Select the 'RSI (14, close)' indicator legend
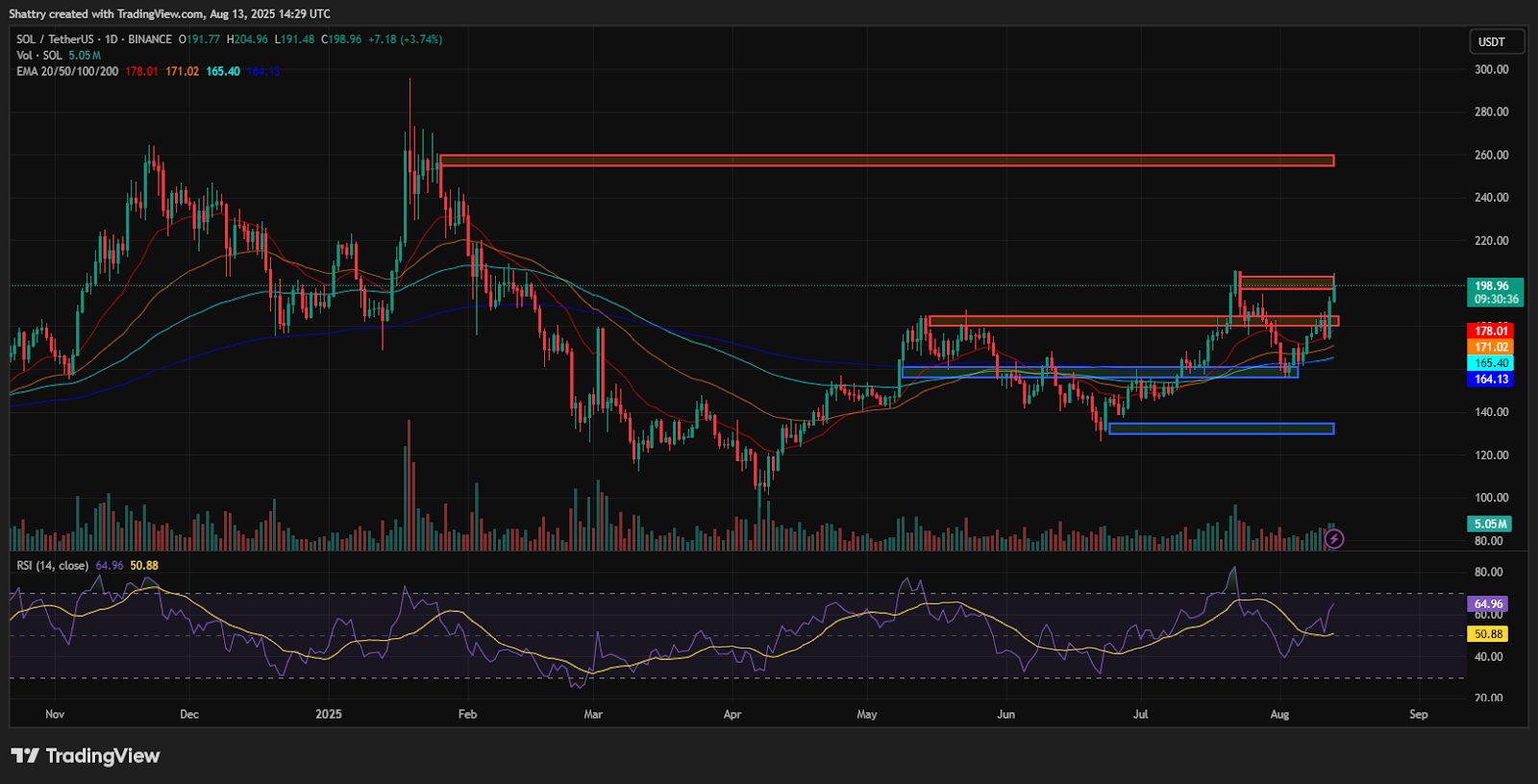The width and height of the screenshot is (1538, 784). [x=53, y=566]
